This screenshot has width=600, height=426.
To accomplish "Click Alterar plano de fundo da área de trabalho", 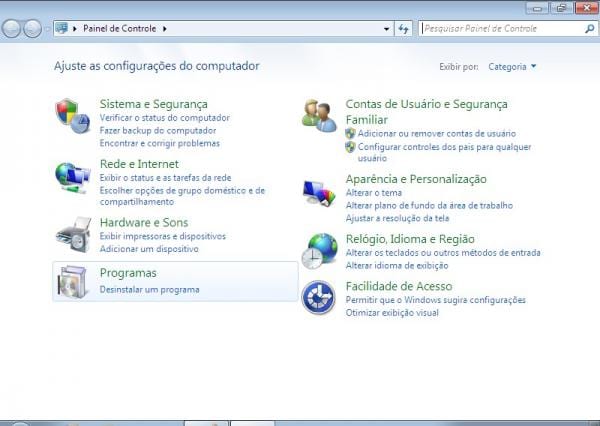I will [x=429, y=205].
